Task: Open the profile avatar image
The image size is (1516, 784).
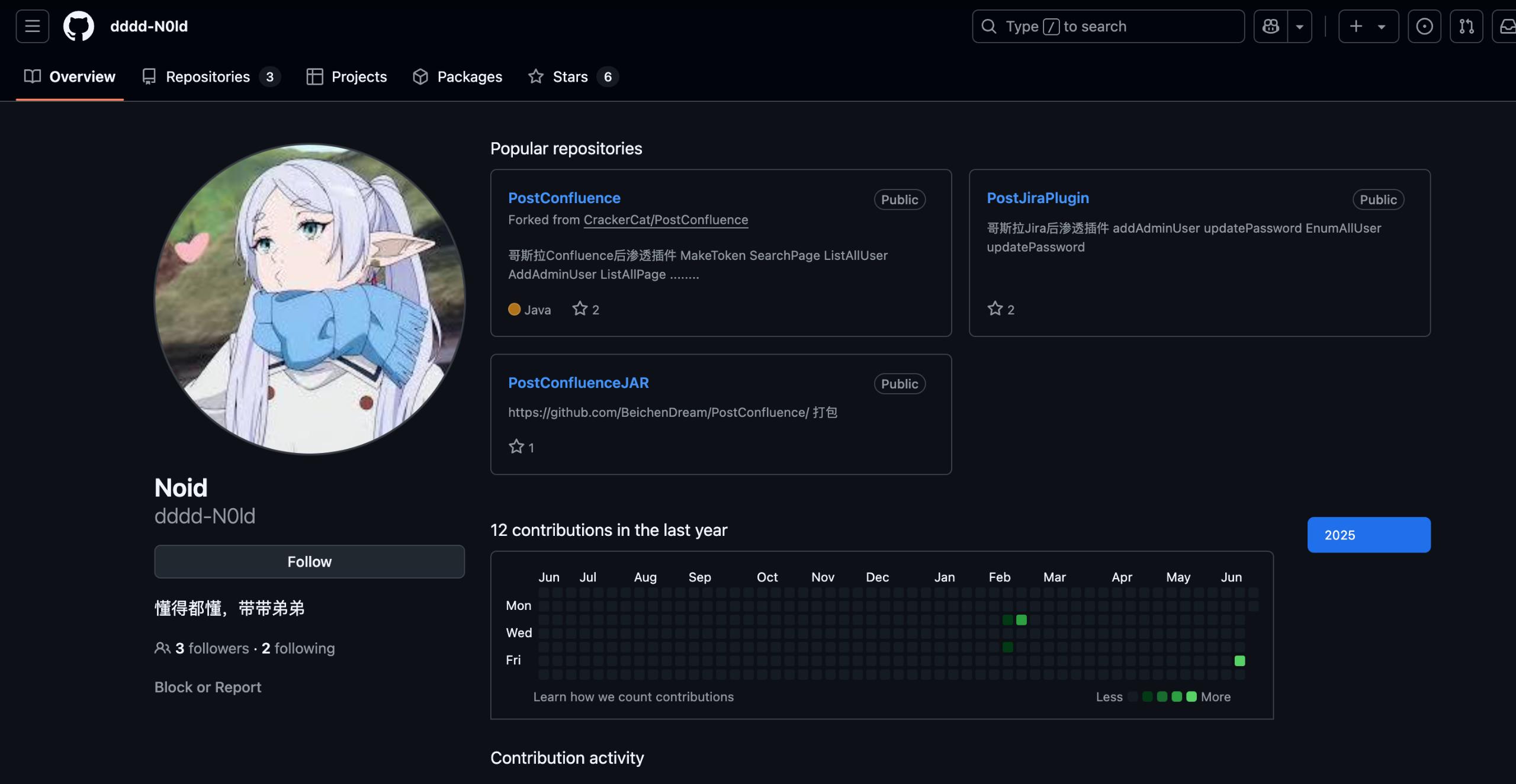Action: [x=310, y=299]
